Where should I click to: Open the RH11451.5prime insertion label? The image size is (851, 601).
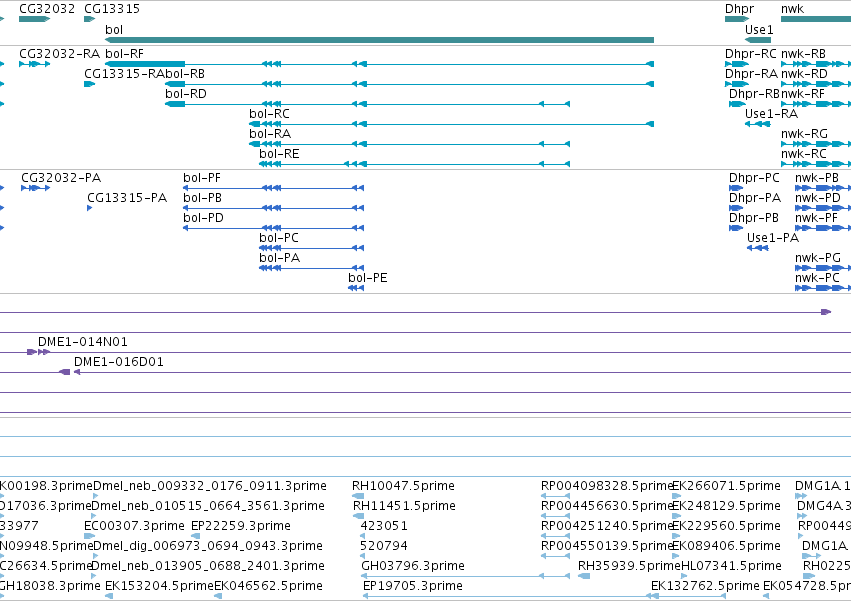coord(404,505)
